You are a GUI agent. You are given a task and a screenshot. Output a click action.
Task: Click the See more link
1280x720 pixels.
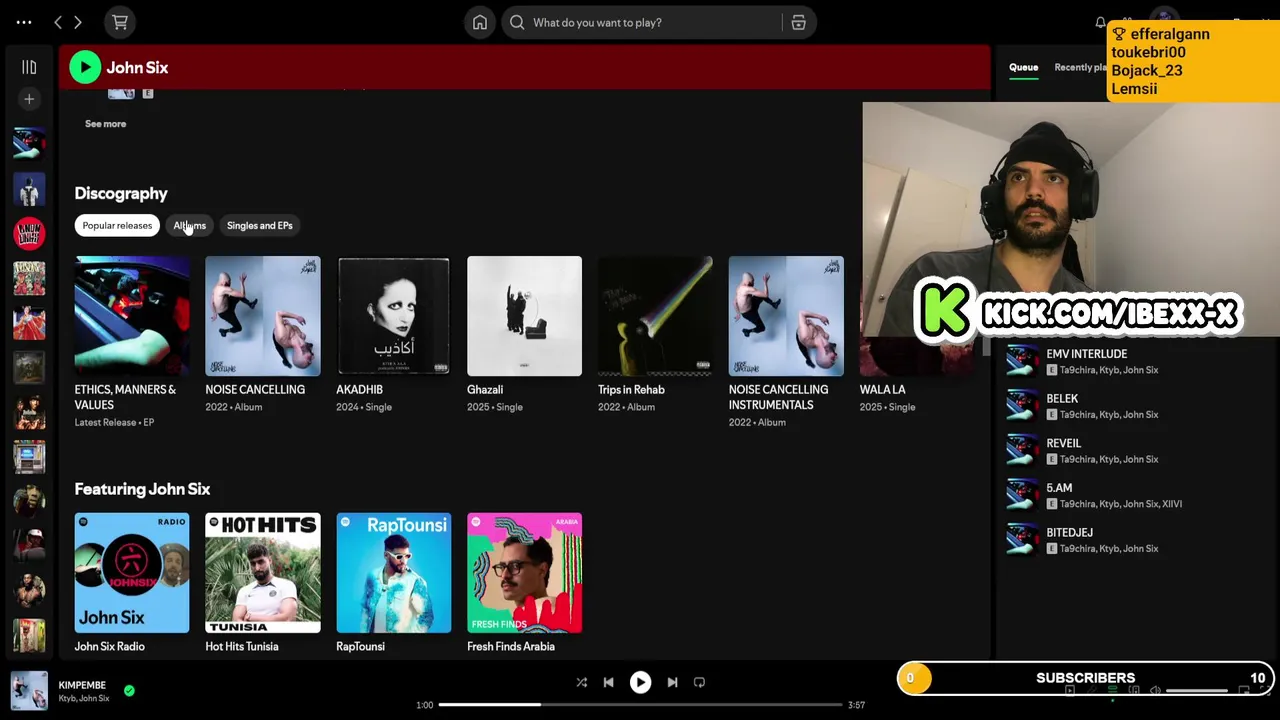pyautogui.click(x=105, y=124)
